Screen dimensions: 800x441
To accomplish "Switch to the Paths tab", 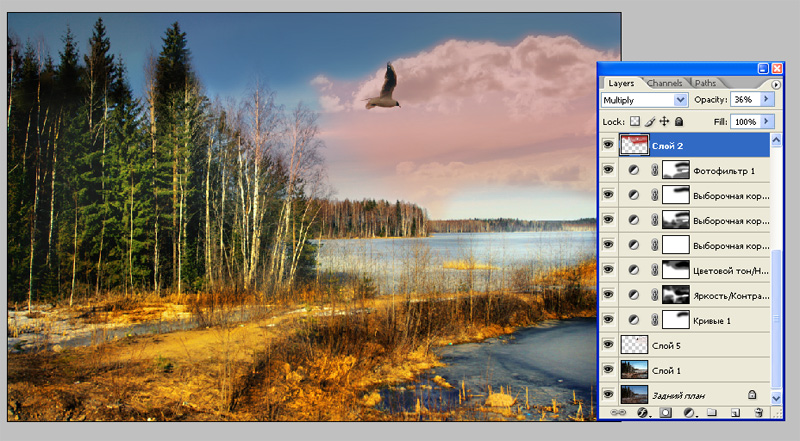I will click(x=705, y=83).
